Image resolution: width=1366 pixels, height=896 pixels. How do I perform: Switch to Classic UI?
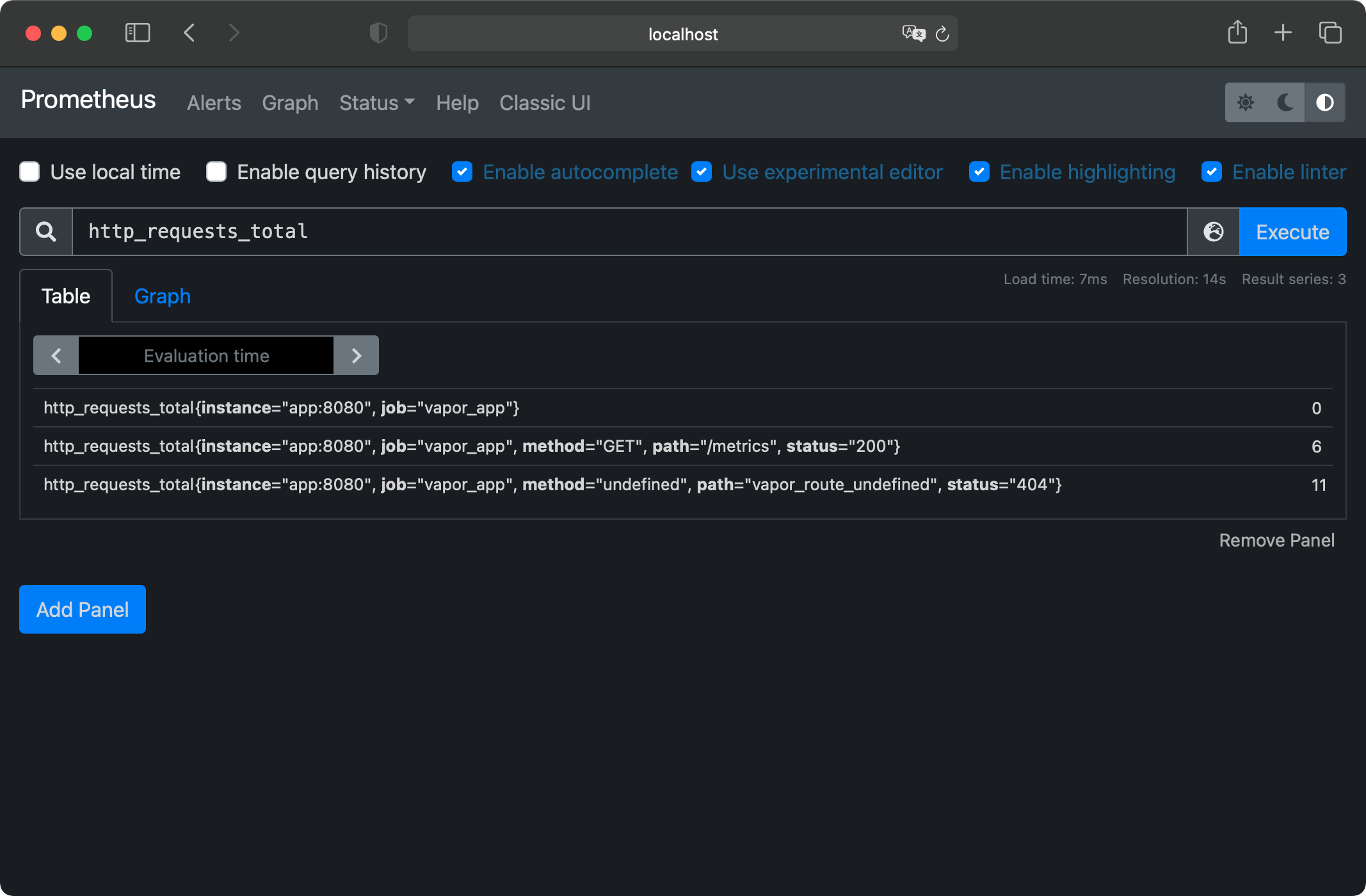(545, 102)
